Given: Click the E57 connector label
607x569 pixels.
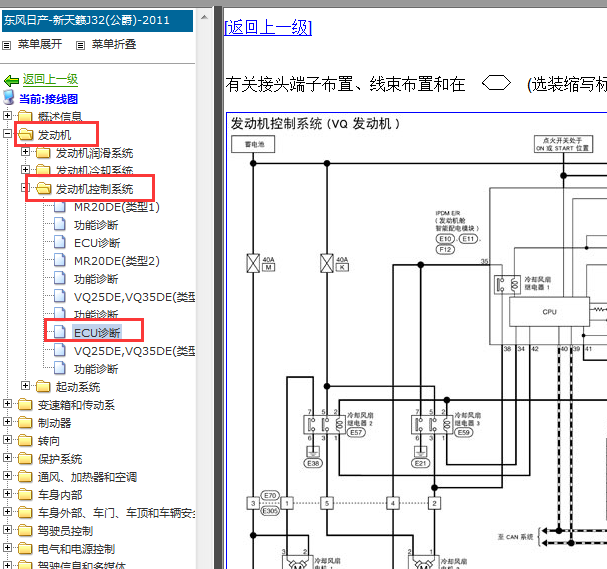Looking at the screenshot, I should pyautogui.click(x=356, y=432).
